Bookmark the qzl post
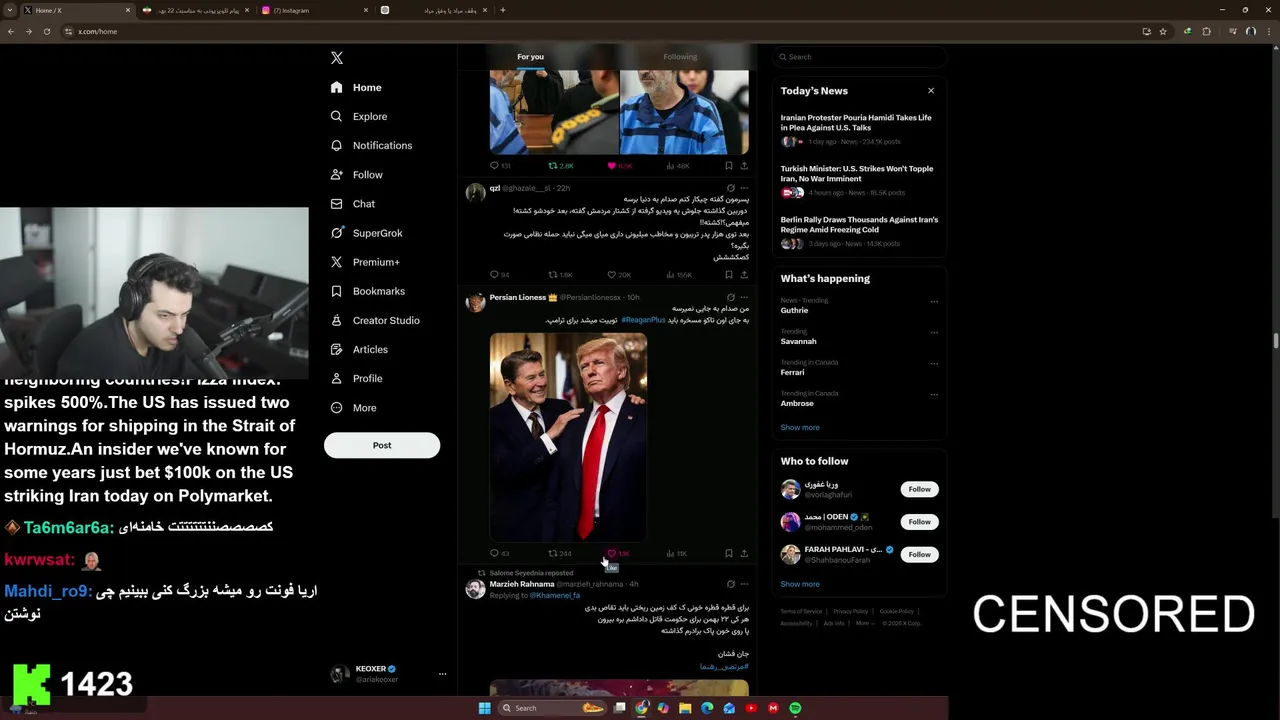This screenshot has width=1280, height=720. [x=728, y=275]
